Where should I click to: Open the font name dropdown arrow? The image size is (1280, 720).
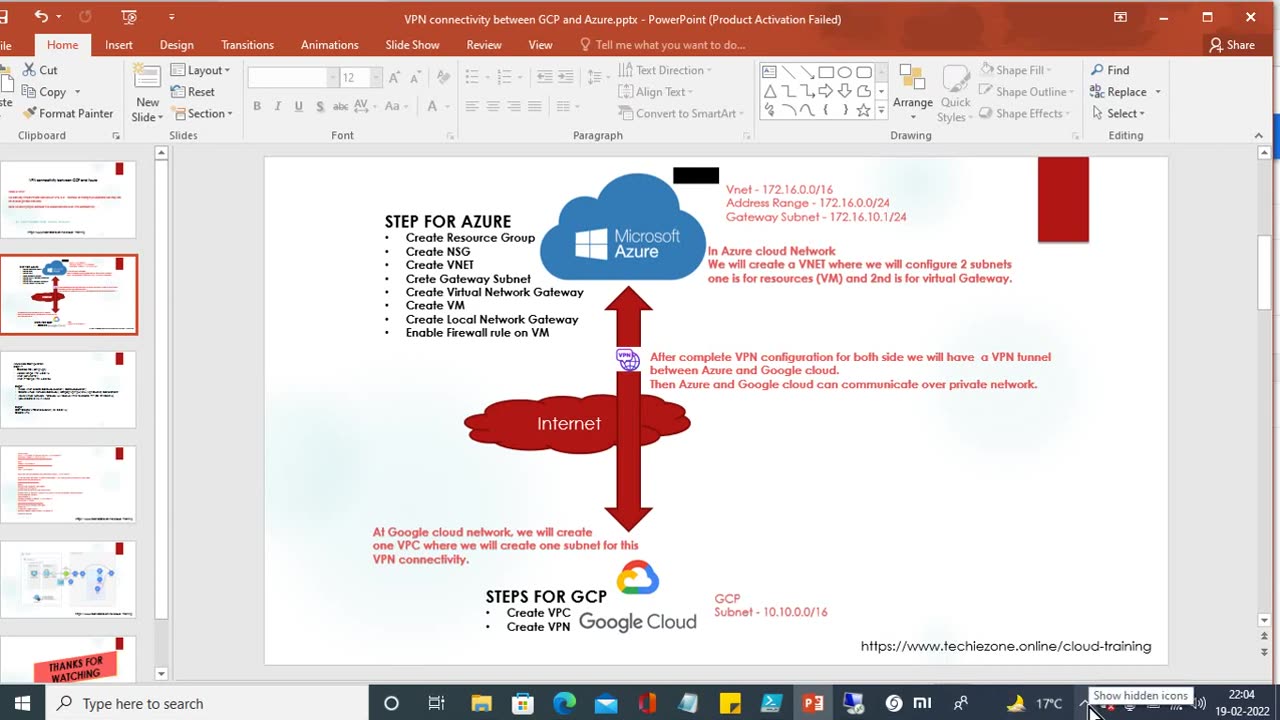[333, 77]
